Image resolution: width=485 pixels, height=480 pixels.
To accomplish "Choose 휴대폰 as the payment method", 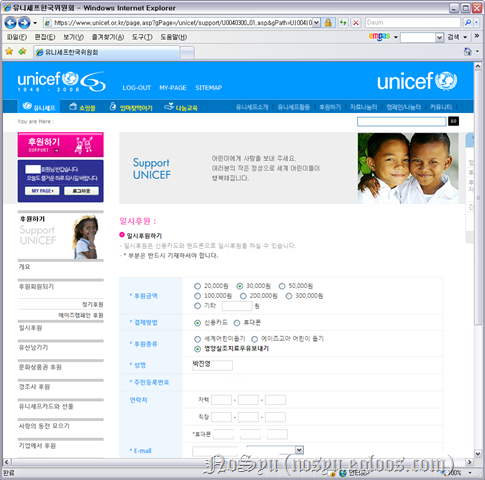I will click(237, 323).
